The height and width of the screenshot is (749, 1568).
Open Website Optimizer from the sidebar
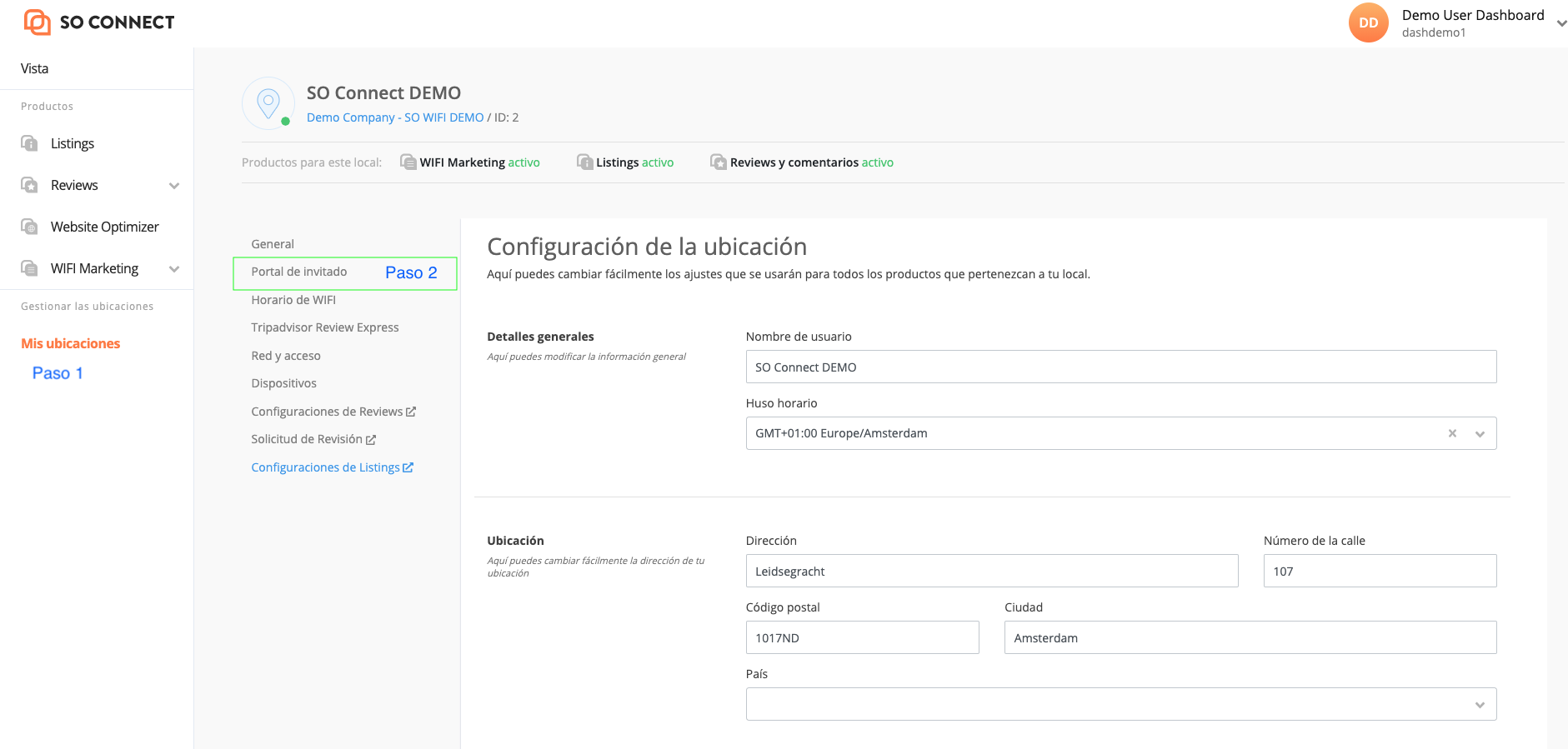click(105, 227)
